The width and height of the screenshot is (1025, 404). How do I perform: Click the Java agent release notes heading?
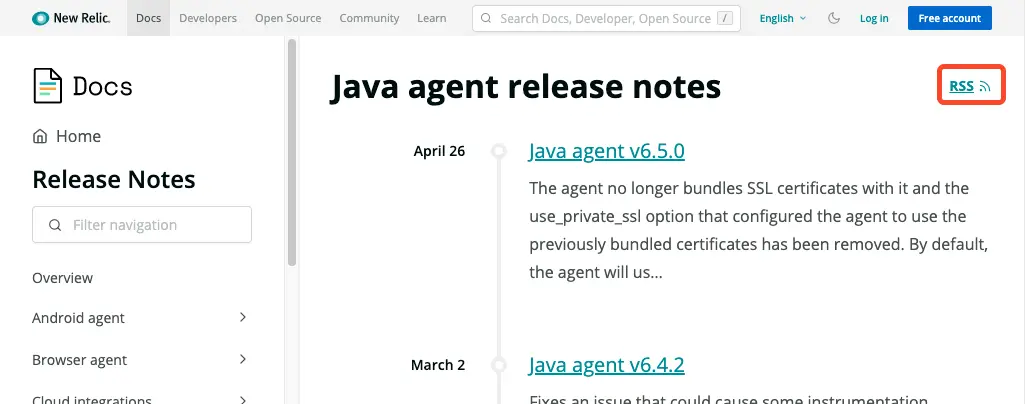click(x=525, y=88)
